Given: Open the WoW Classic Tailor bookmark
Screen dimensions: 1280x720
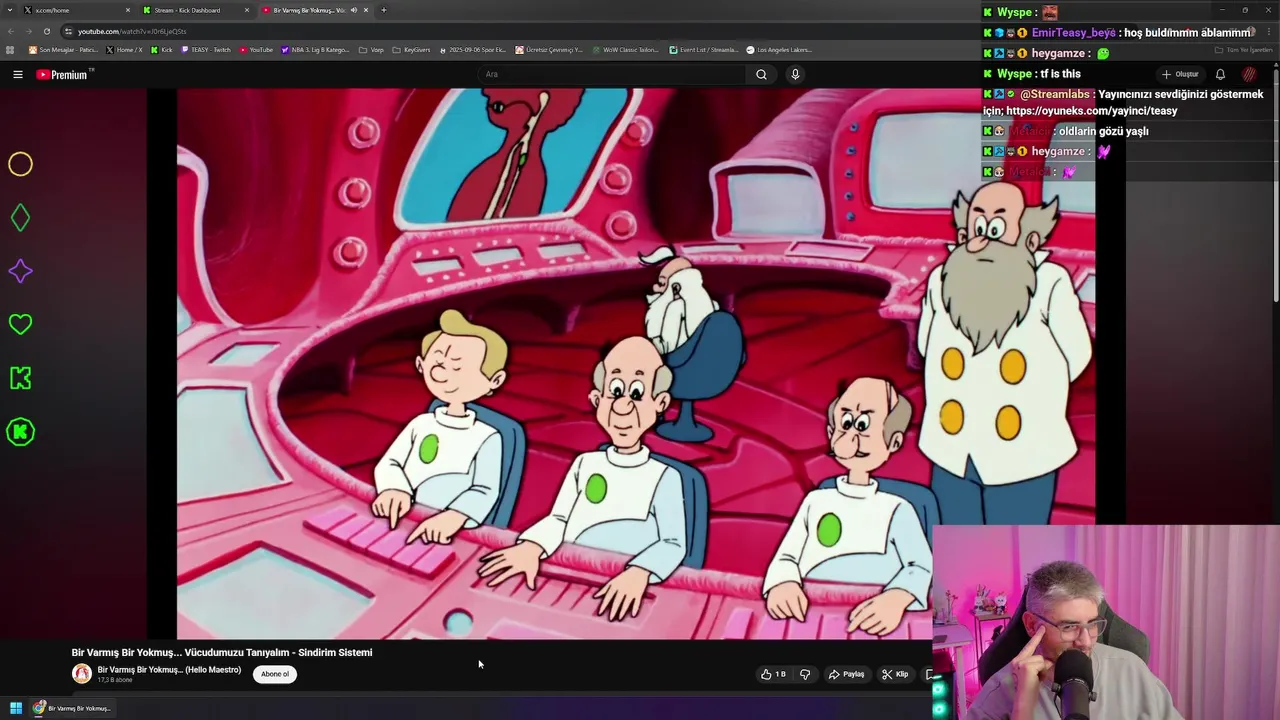Looking at the screenshot, I should coord(626,50).
